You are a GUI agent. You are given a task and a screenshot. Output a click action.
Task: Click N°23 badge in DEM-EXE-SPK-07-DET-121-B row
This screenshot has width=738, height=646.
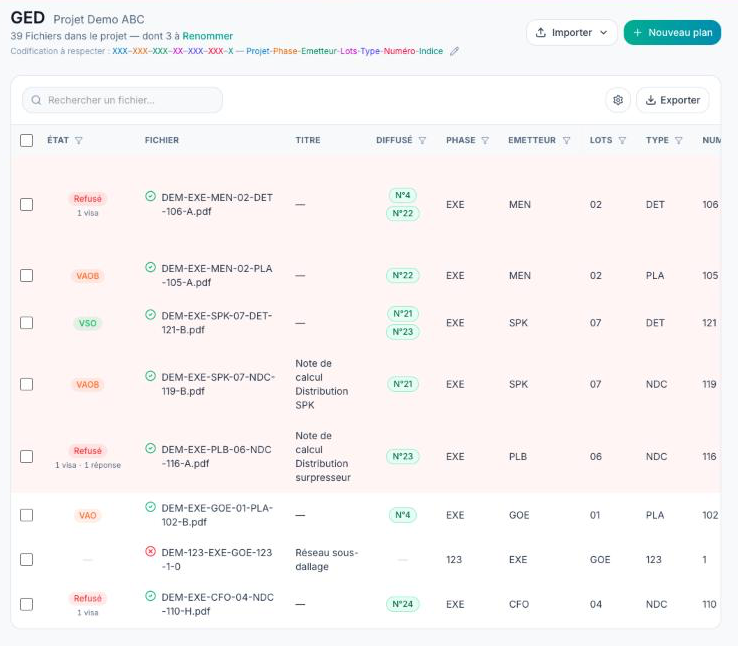402,332
